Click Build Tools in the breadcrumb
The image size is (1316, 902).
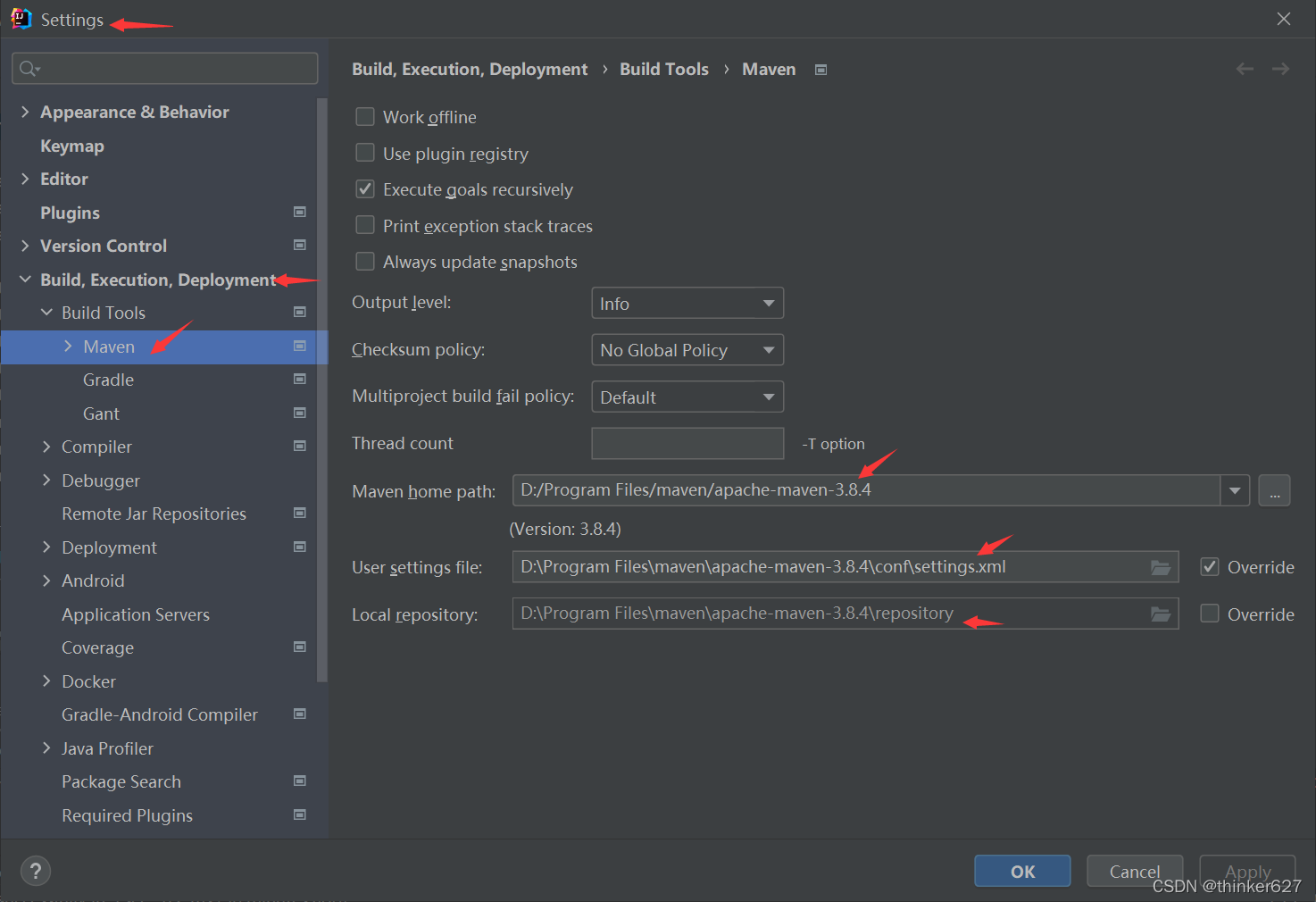[x=664, y=69]
